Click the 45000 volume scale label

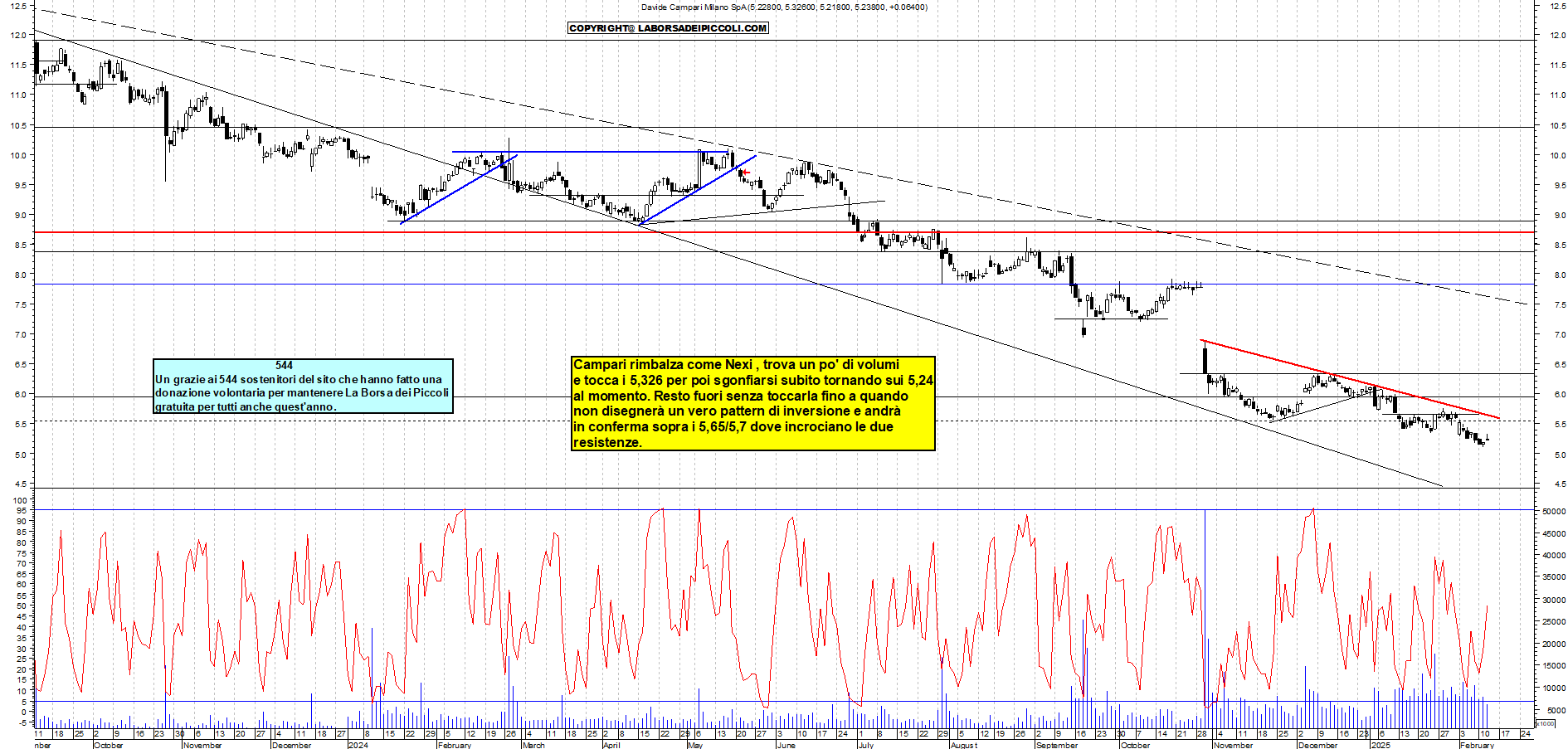(x=1554, y=533)
